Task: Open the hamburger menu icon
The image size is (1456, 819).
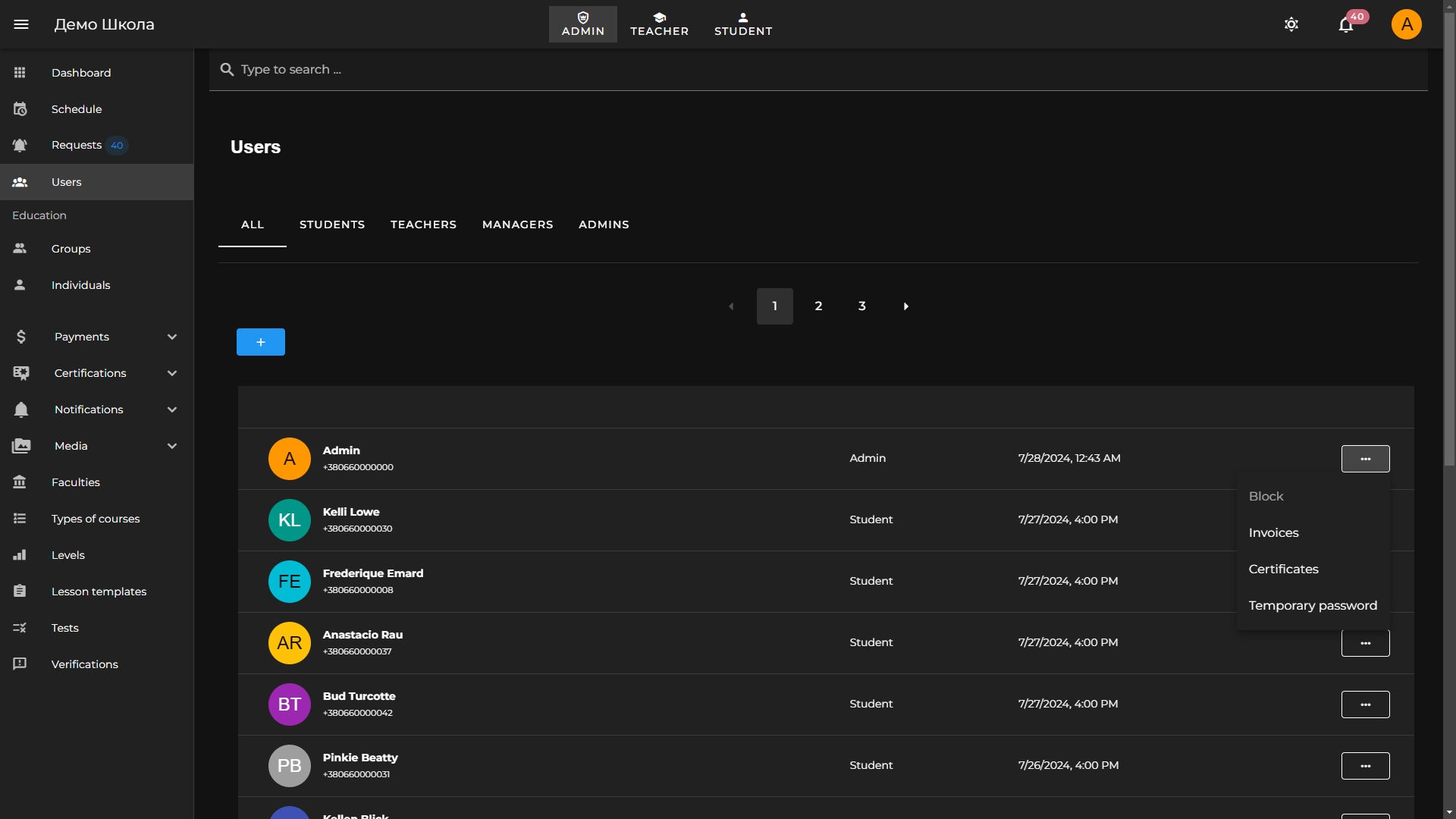Action: click(21, 24)
